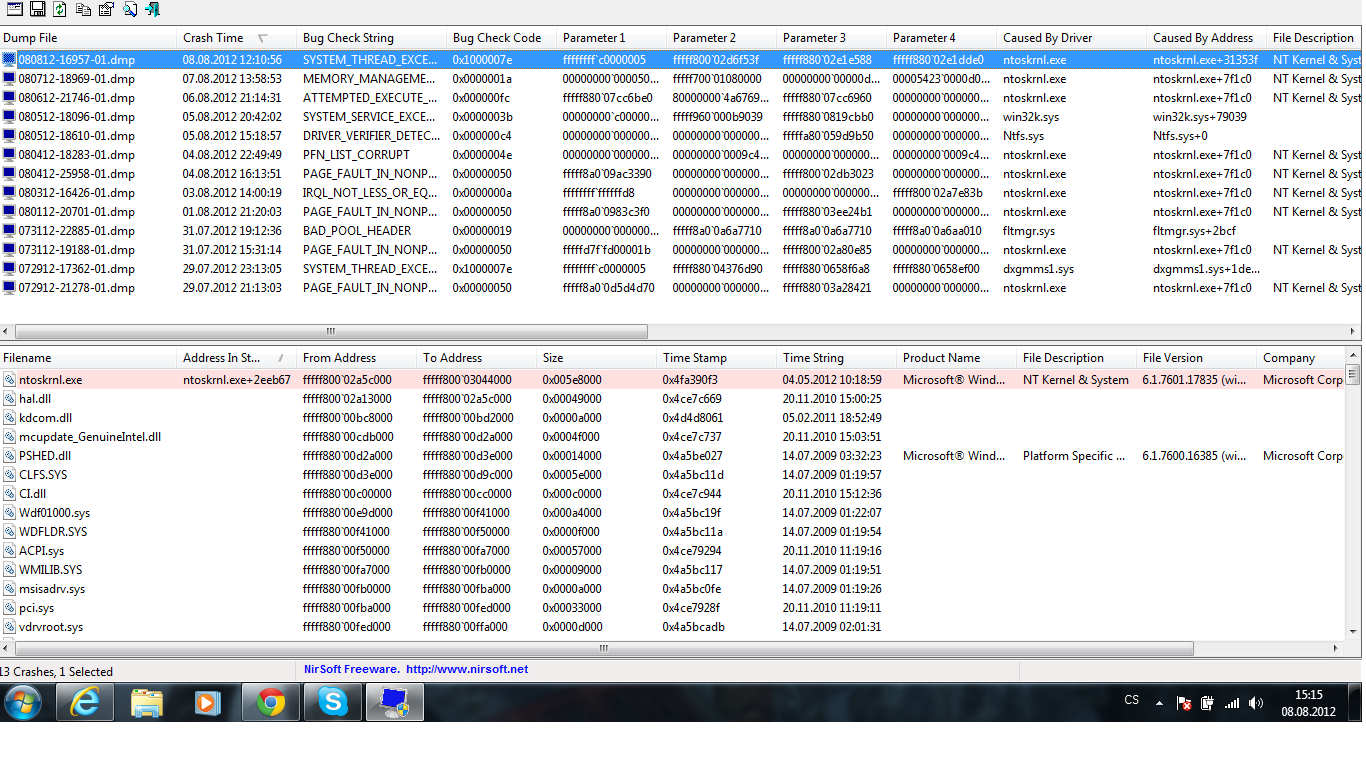
Task: Sort crashes by the Dump File column
Action: [x=89, y=38]
